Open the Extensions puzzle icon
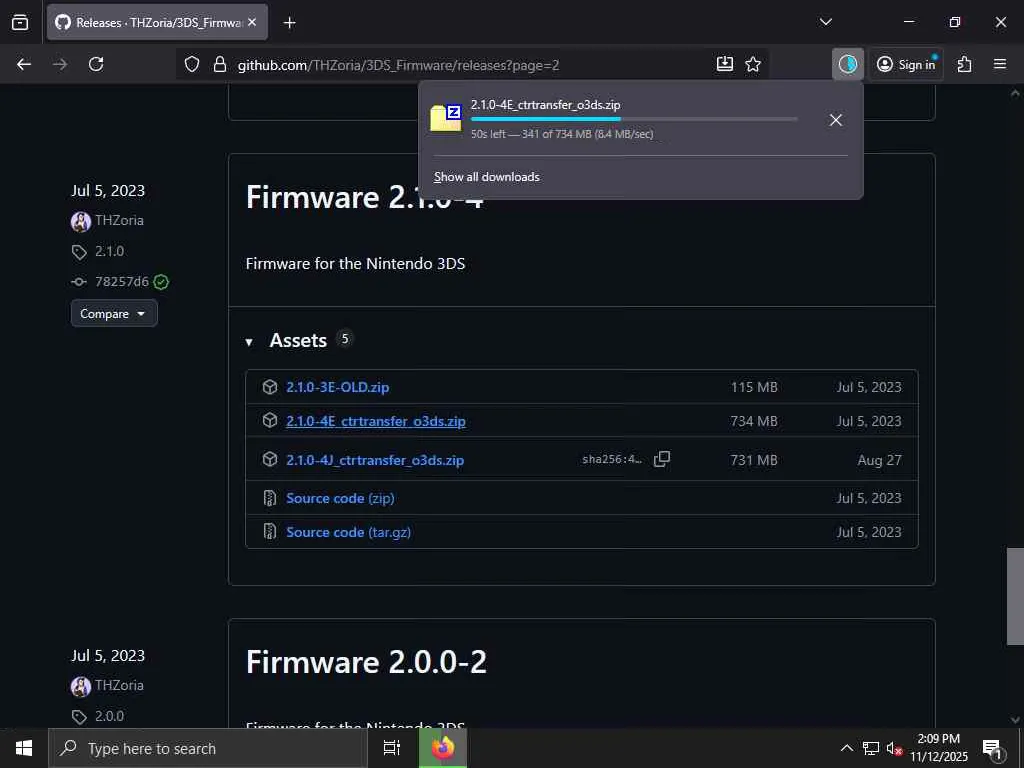The height and width of the screenshot is (768, 1024). pos(965,64)
